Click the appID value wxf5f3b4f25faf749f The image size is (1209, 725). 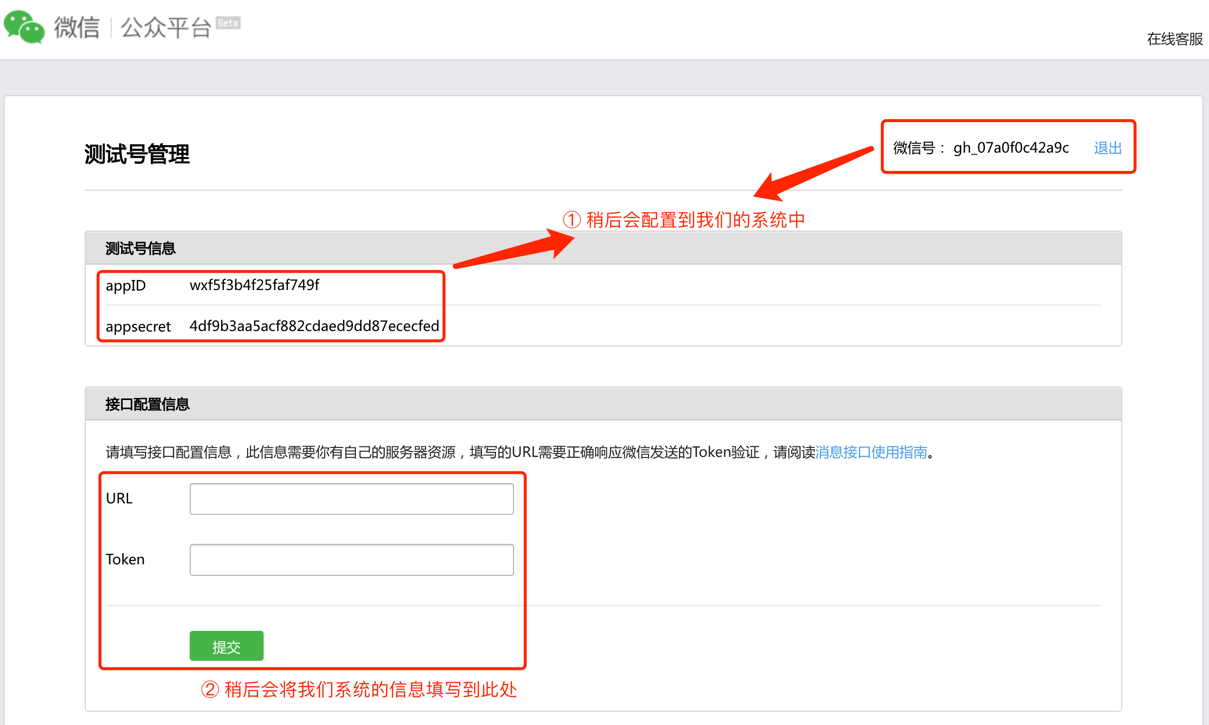click(254, 285)
